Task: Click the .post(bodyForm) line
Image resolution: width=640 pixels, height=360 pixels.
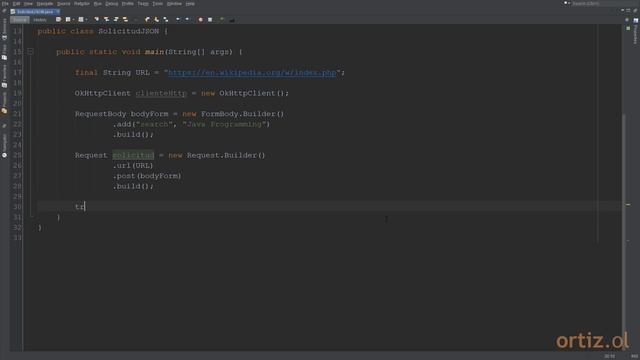Action: tap(147, 176)
